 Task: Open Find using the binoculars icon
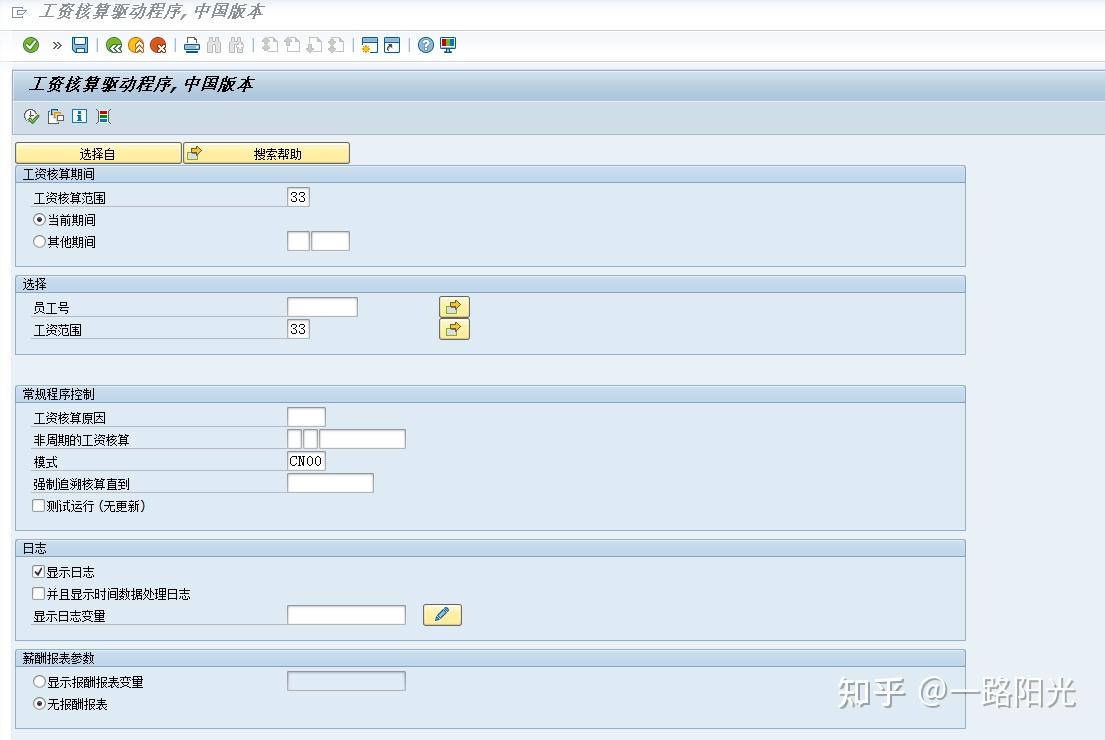click(215, 45)
